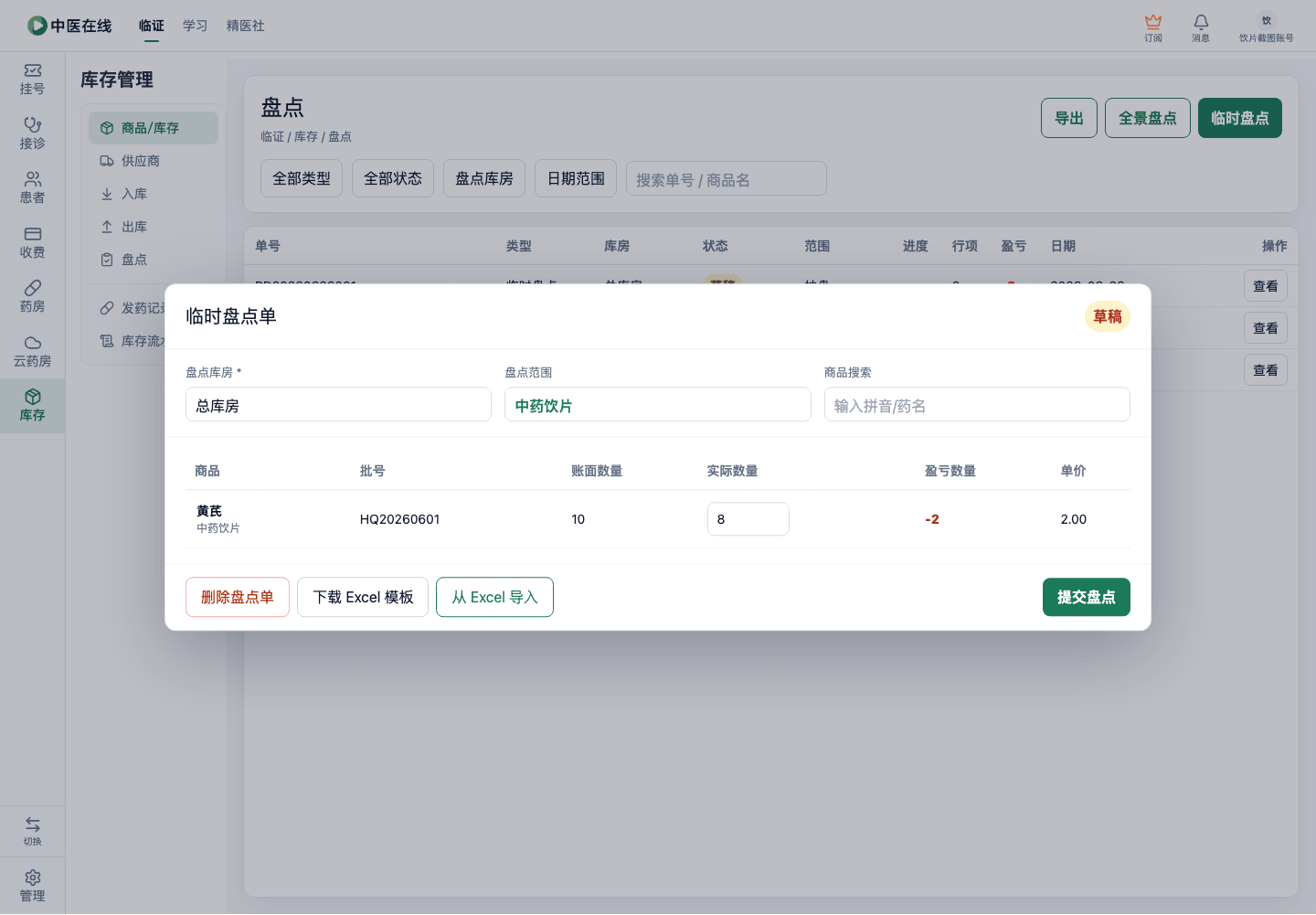Click the 切换 switch icon
Image resolution: width=1316 pixels, height=915 pixels.
(32, 831)
